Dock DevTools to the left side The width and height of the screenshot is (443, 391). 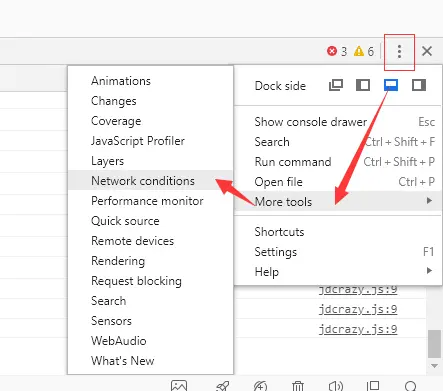coord(363,85)
